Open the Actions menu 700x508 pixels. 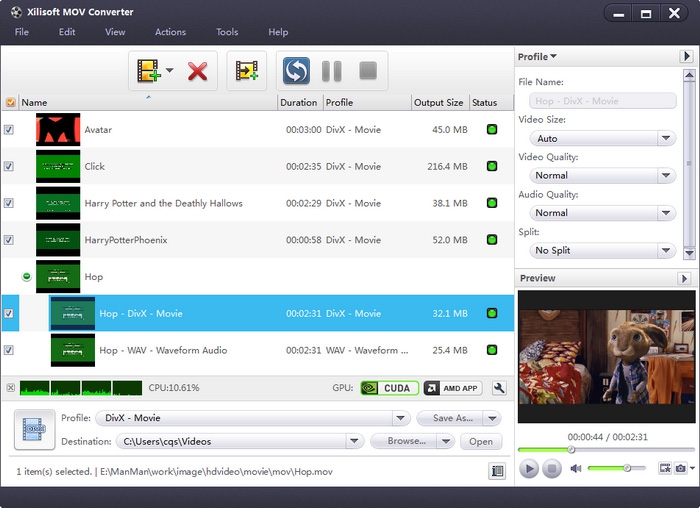coord(171,32)
